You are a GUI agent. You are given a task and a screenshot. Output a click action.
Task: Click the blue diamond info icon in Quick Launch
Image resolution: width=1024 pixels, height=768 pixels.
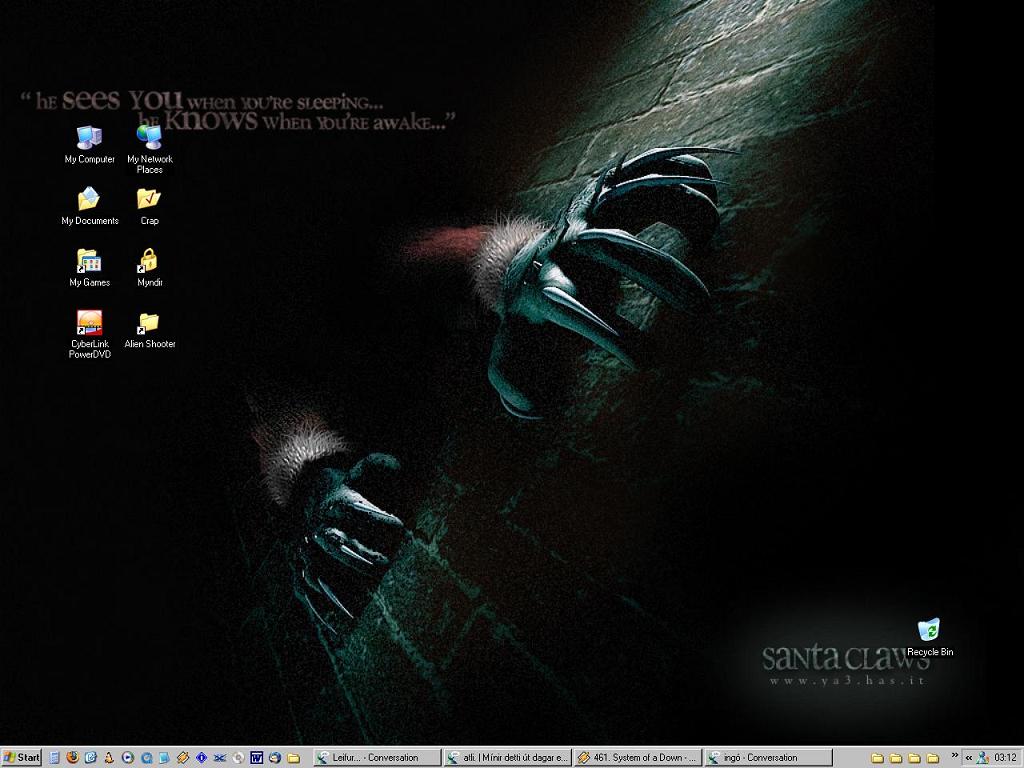coord(201,758)
